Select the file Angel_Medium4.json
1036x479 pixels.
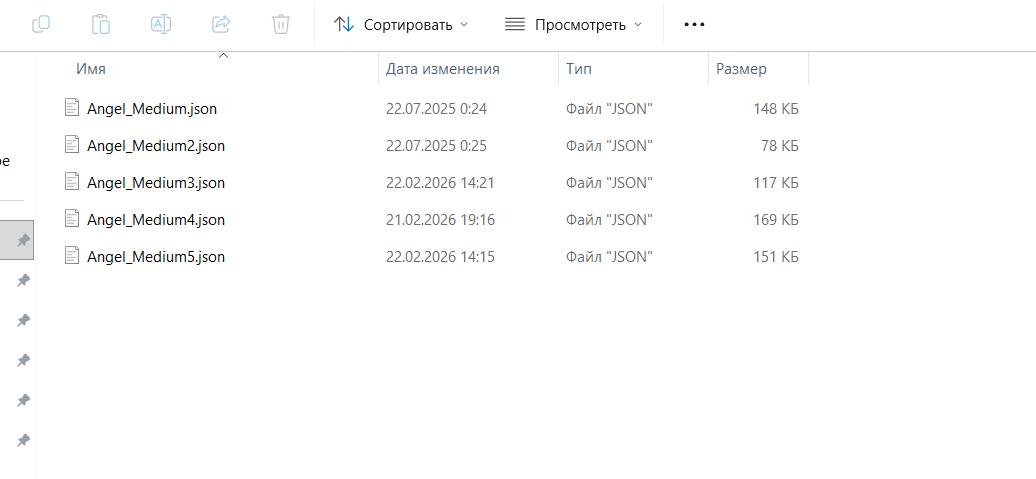click(x=156, y=219)
